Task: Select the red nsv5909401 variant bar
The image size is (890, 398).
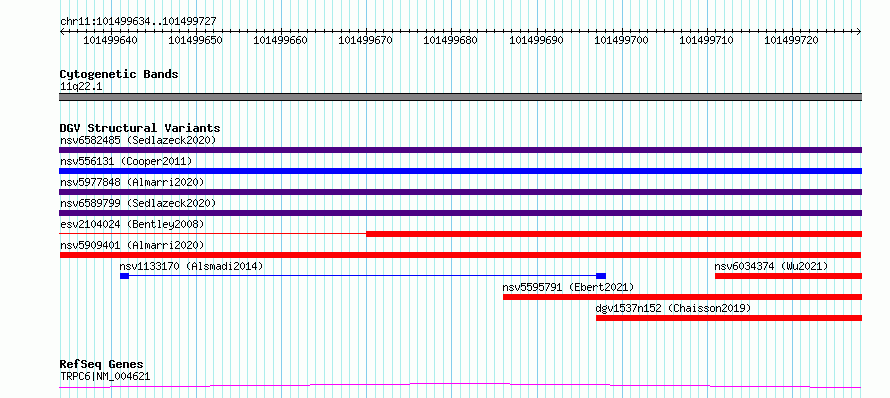Action: [x=460, y=255]
